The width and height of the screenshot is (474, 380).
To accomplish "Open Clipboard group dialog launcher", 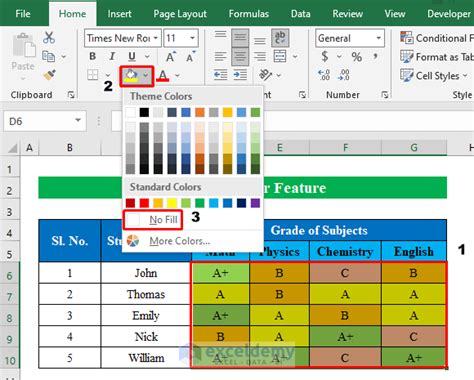I will click(x=71, y=95).
